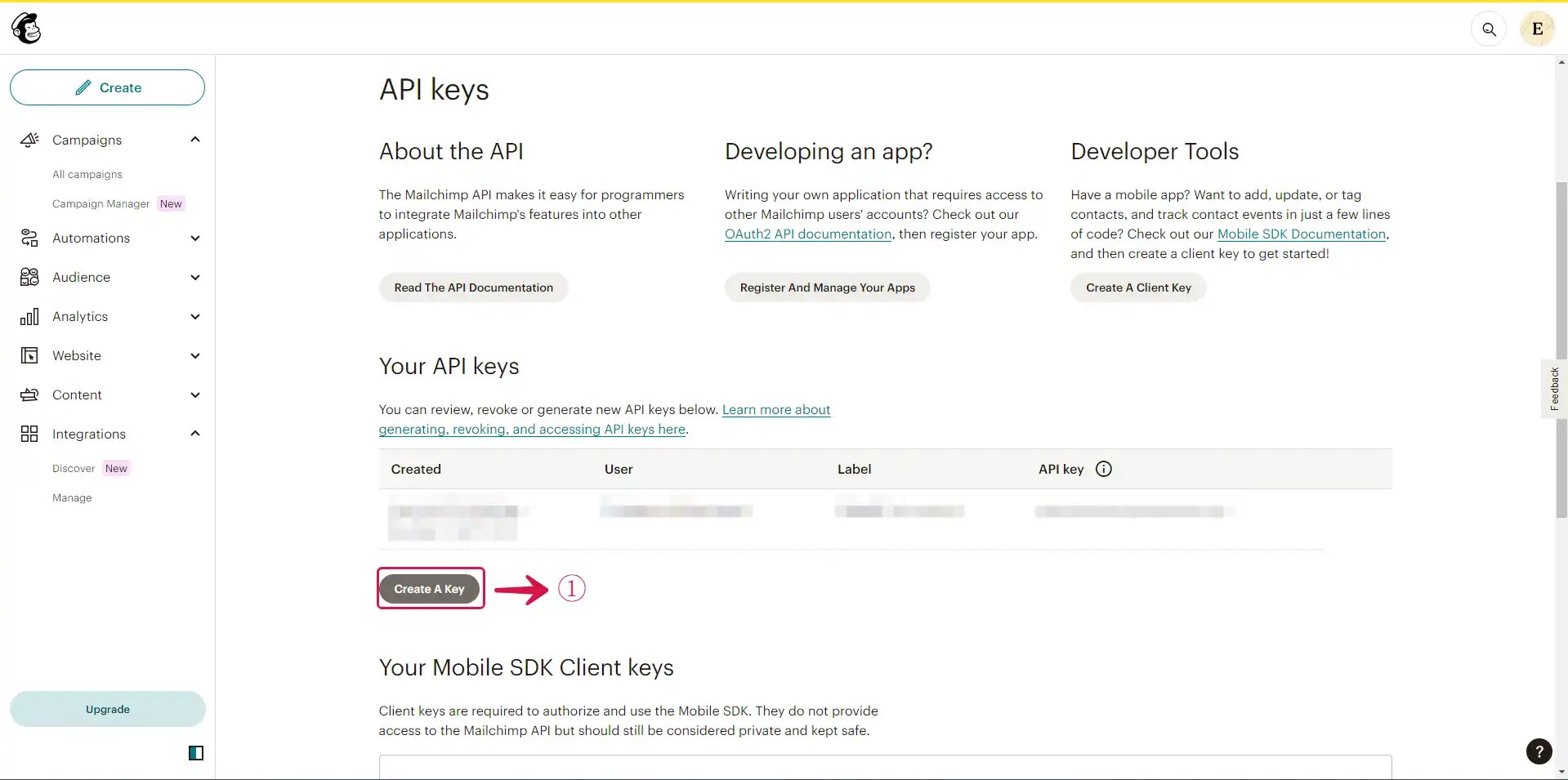This screenshot has height=780, width=1568.
Task: Click the Mailchimp Freddie logo
Action: pos(26,29)
